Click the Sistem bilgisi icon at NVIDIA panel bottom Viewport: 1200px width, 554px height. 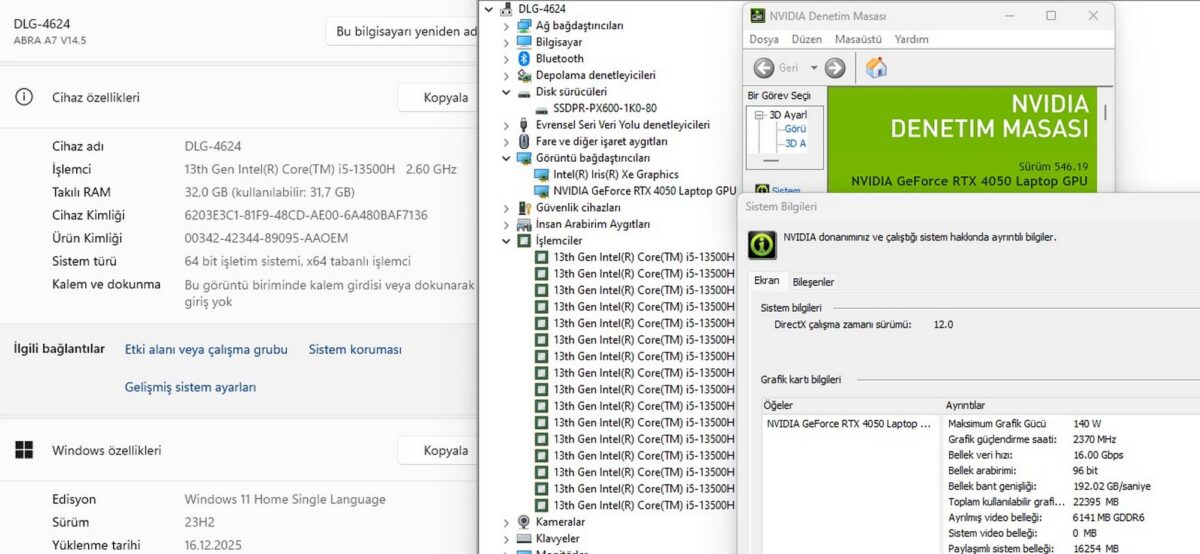[x=762, y=190]
